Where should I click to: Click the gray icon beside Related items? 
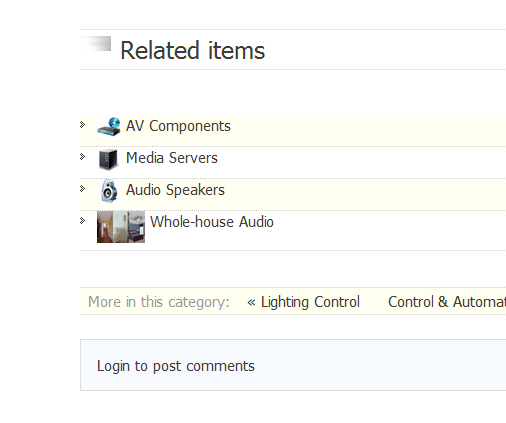(96, 43)
